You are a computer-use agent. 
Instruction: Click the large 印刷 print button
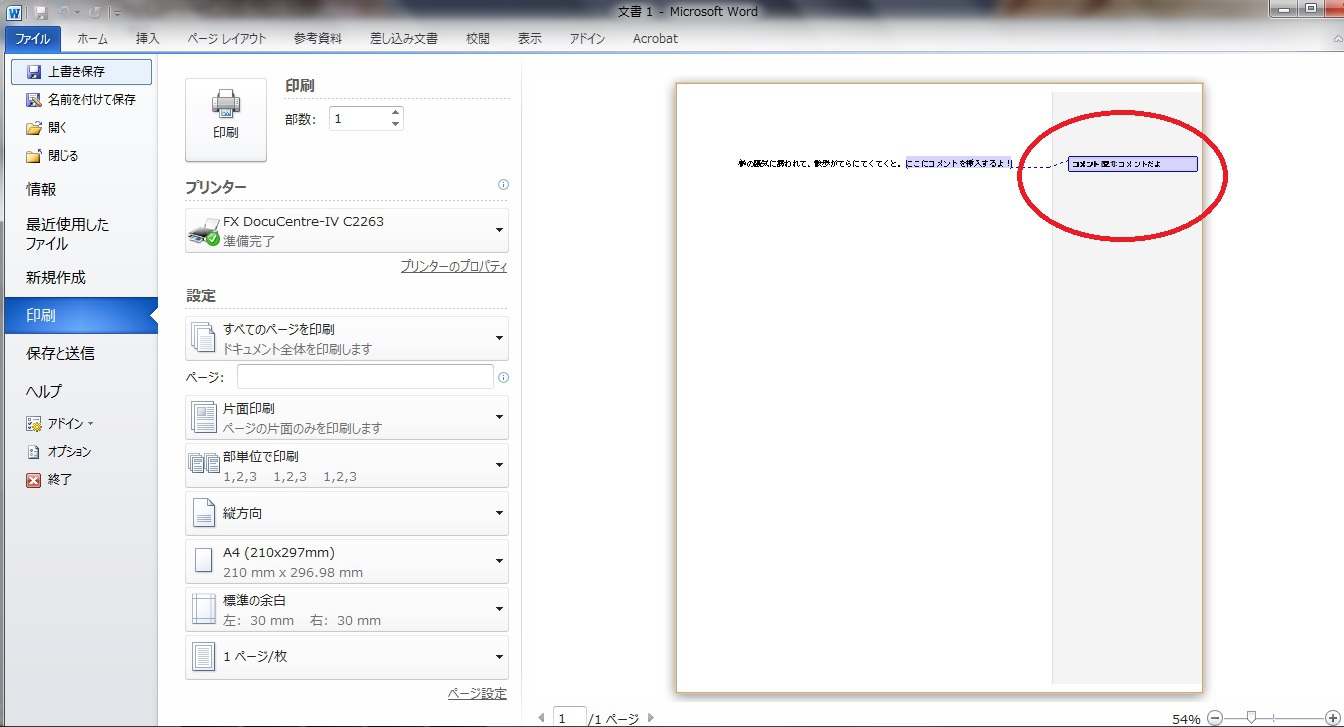click(226, 120)
